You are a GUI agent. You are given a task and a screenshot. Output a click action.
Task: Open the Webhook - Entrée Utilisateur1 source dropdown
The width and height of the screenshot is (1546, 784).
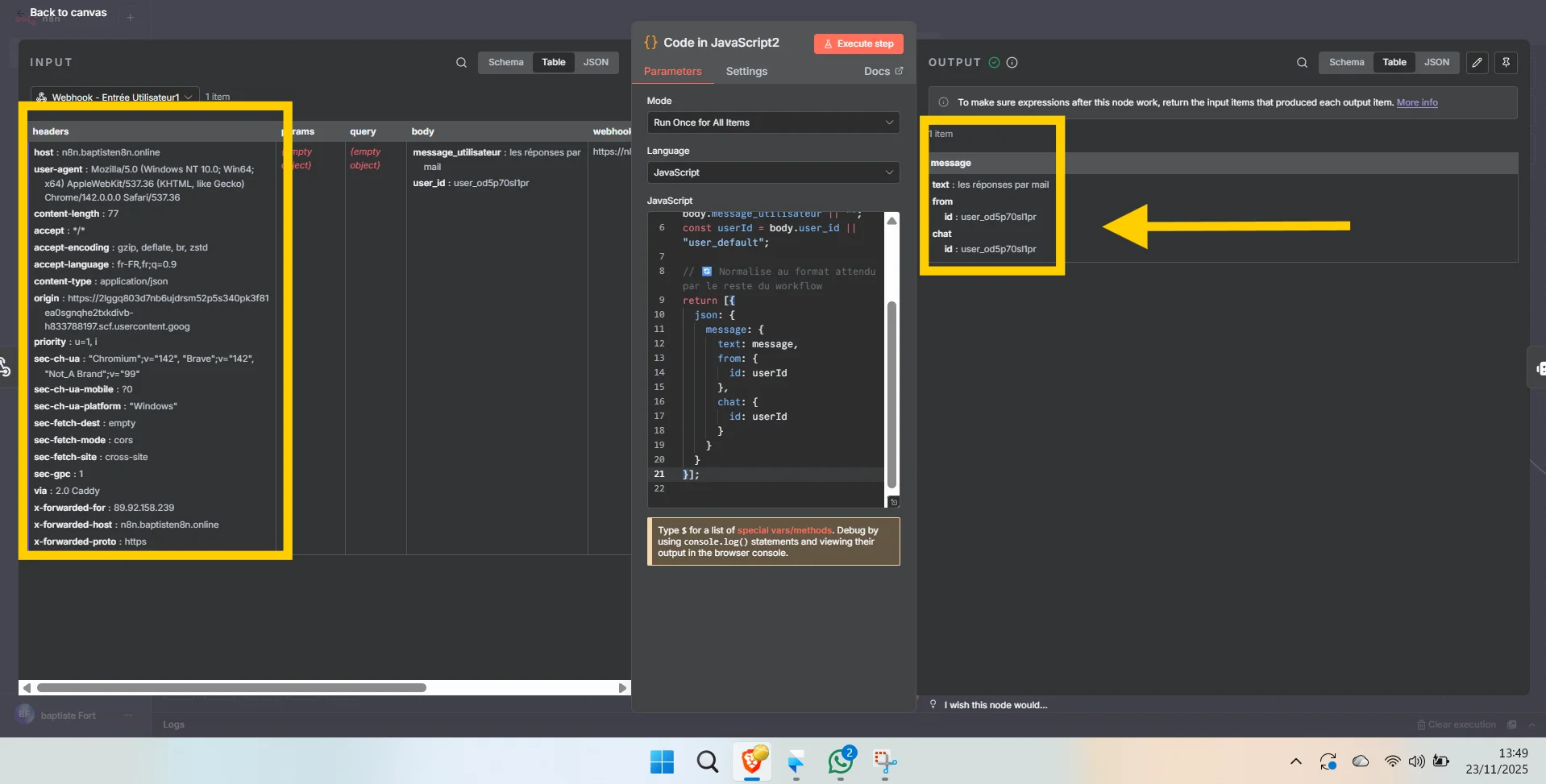pyautogui.click(x=113, y=96)
